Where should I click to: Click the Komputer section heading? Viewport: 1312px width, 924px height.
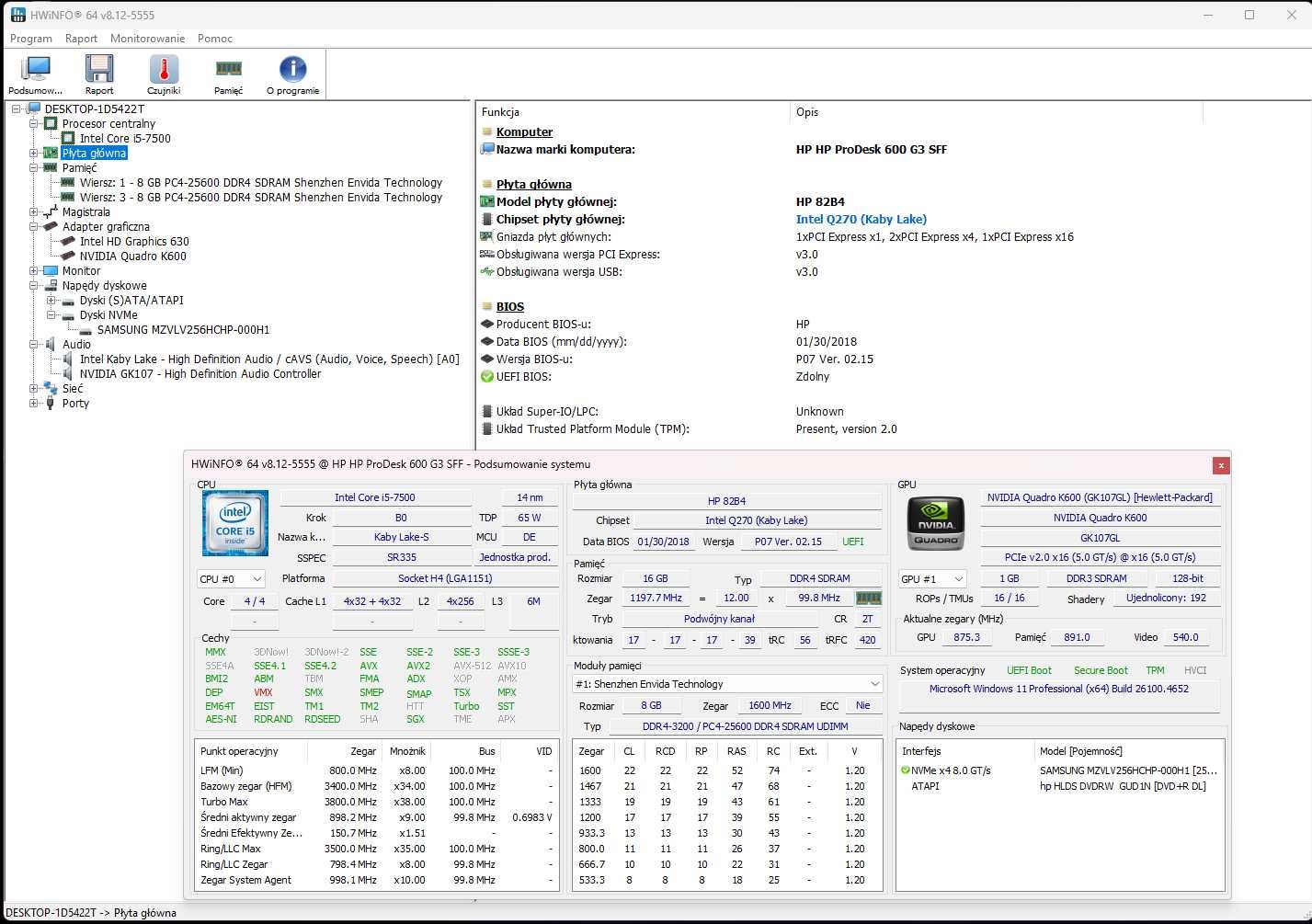click(x=524, y=131)
